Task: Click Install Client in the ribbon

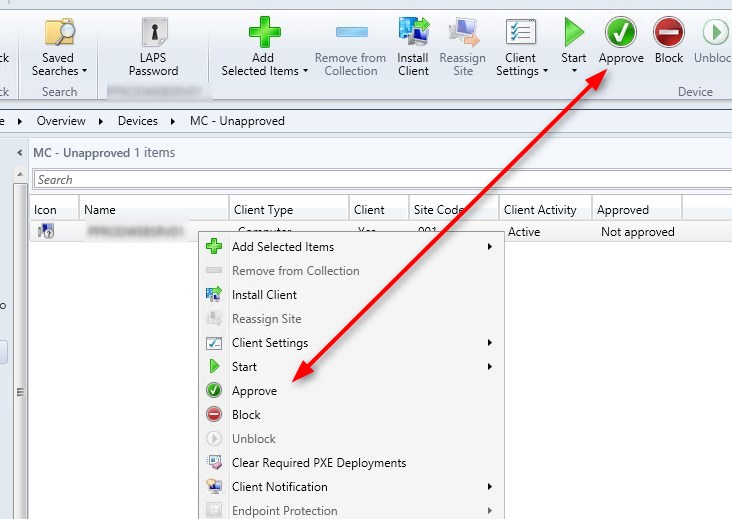Action: pyautogui.click(x=412, y=31)
